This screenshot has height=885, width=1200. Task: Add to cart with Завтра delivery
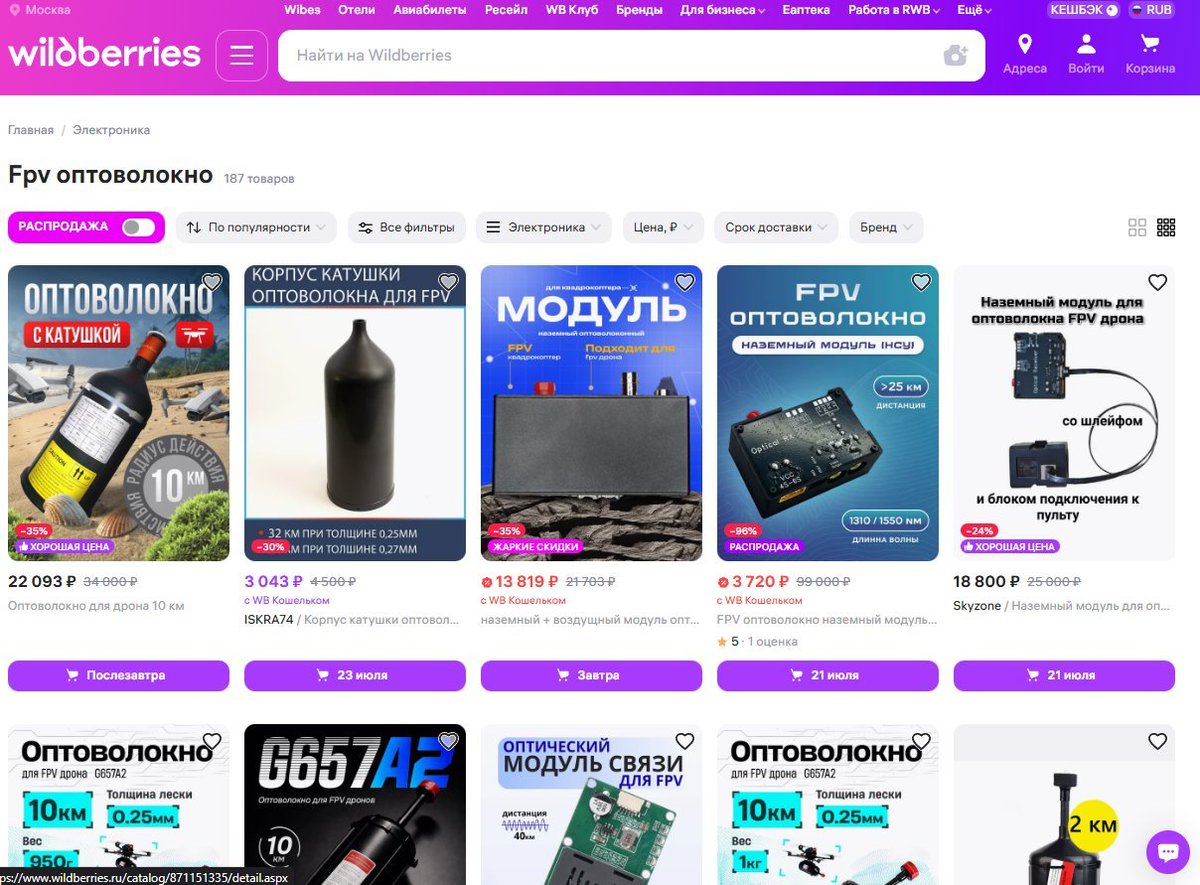(591, 675)
